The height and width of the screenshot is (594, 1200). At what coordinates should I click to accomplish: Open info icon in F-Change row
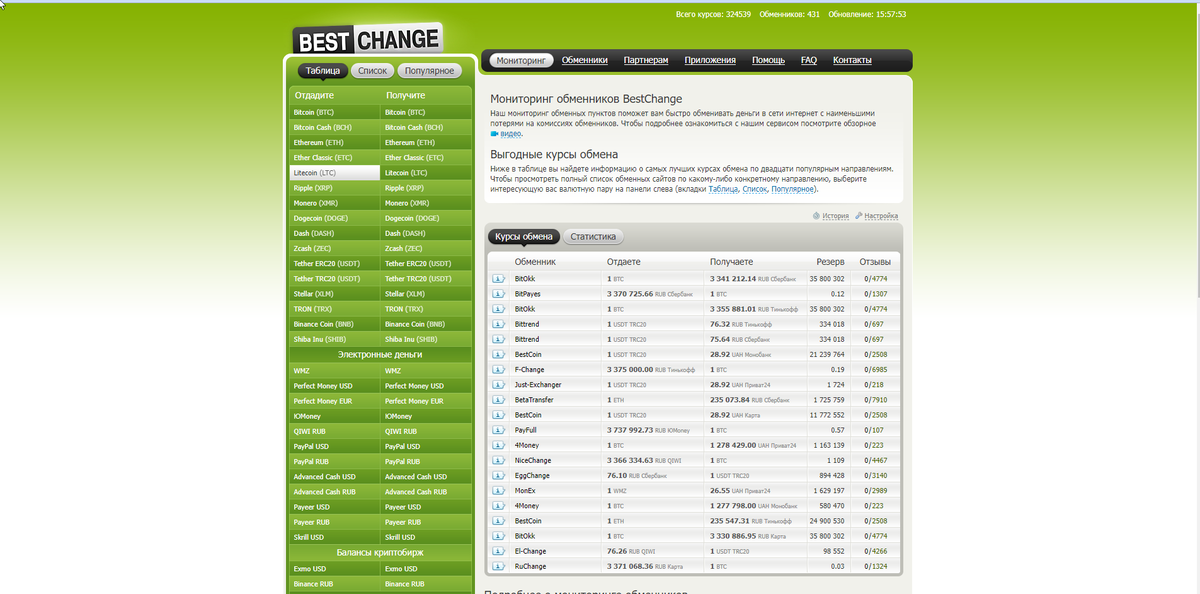click(498, 369)
